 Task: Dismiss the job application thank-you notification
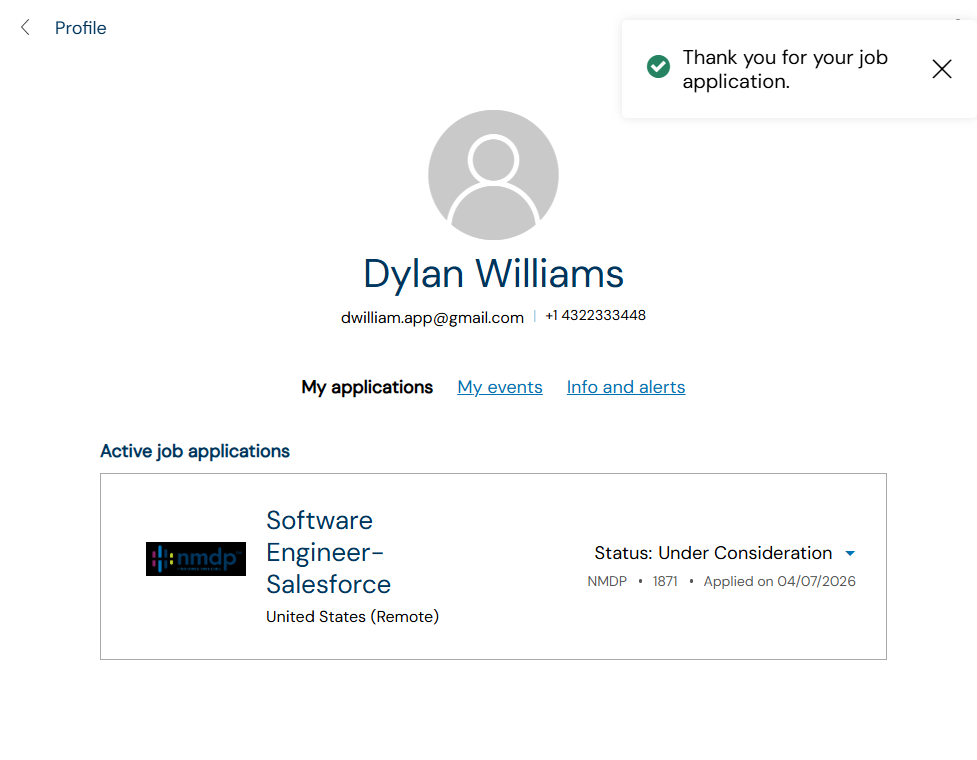click(x=941, y=69)
